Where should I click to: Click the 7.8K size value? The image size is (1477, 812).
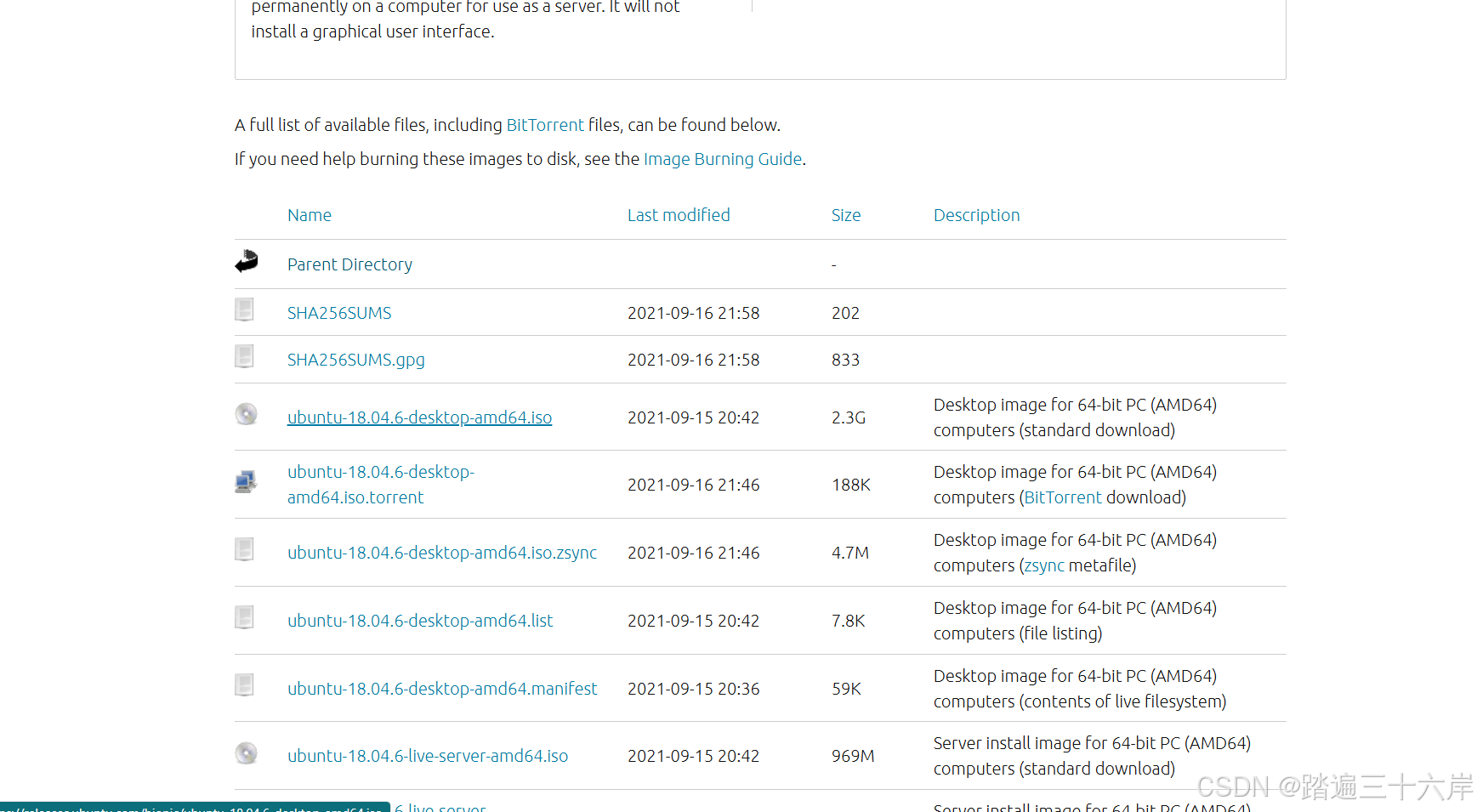849,621
